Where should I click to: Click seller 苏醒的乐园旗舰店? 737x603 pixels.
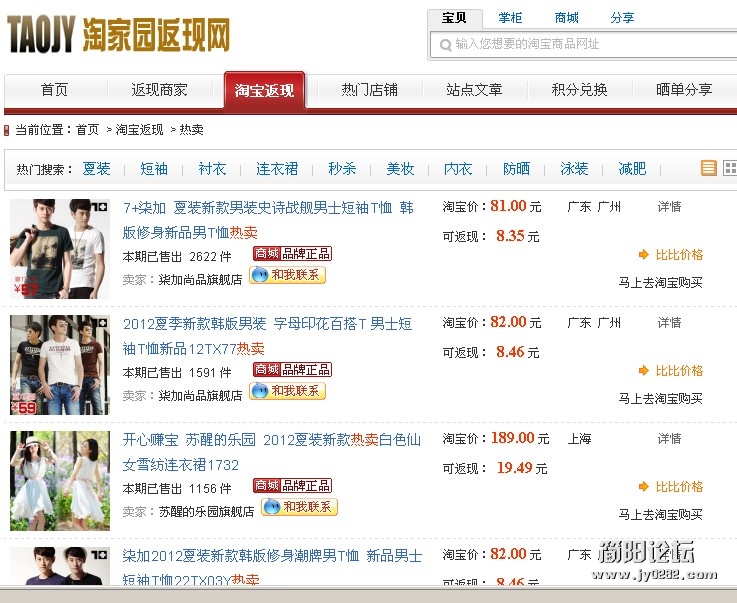(206, 512)
